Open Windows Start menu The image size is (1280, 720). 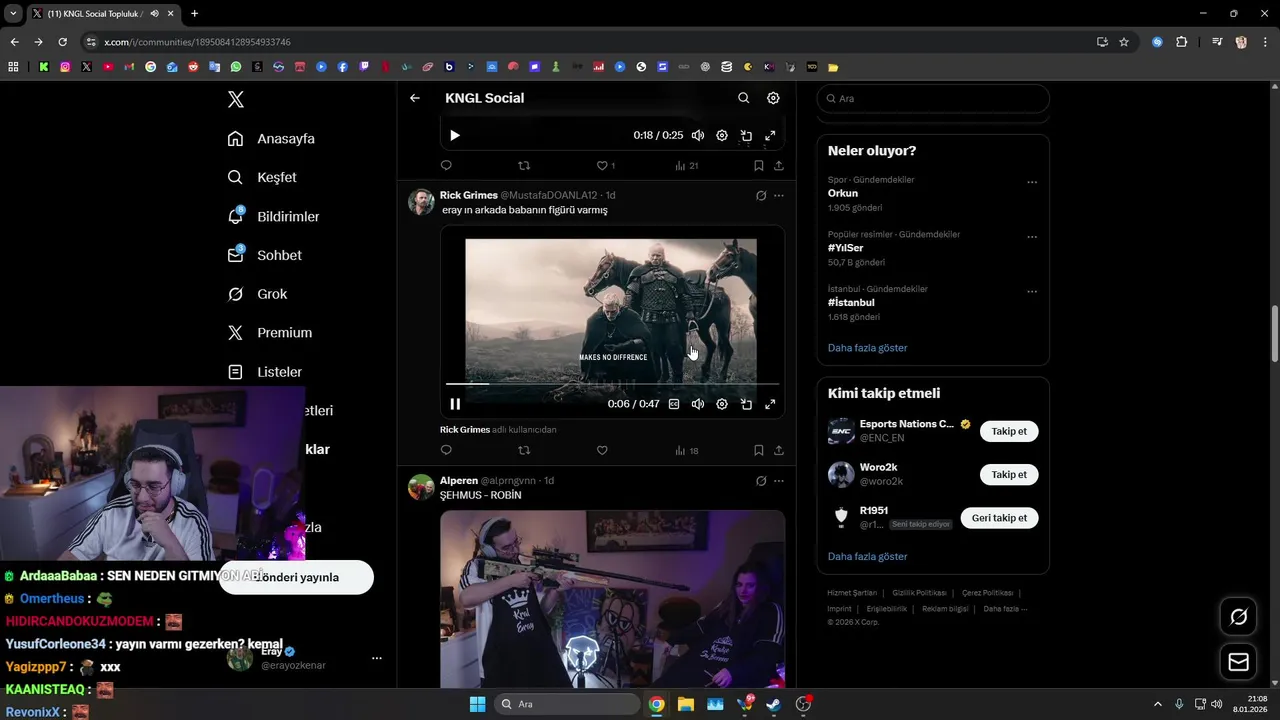(x=477, y=704)
